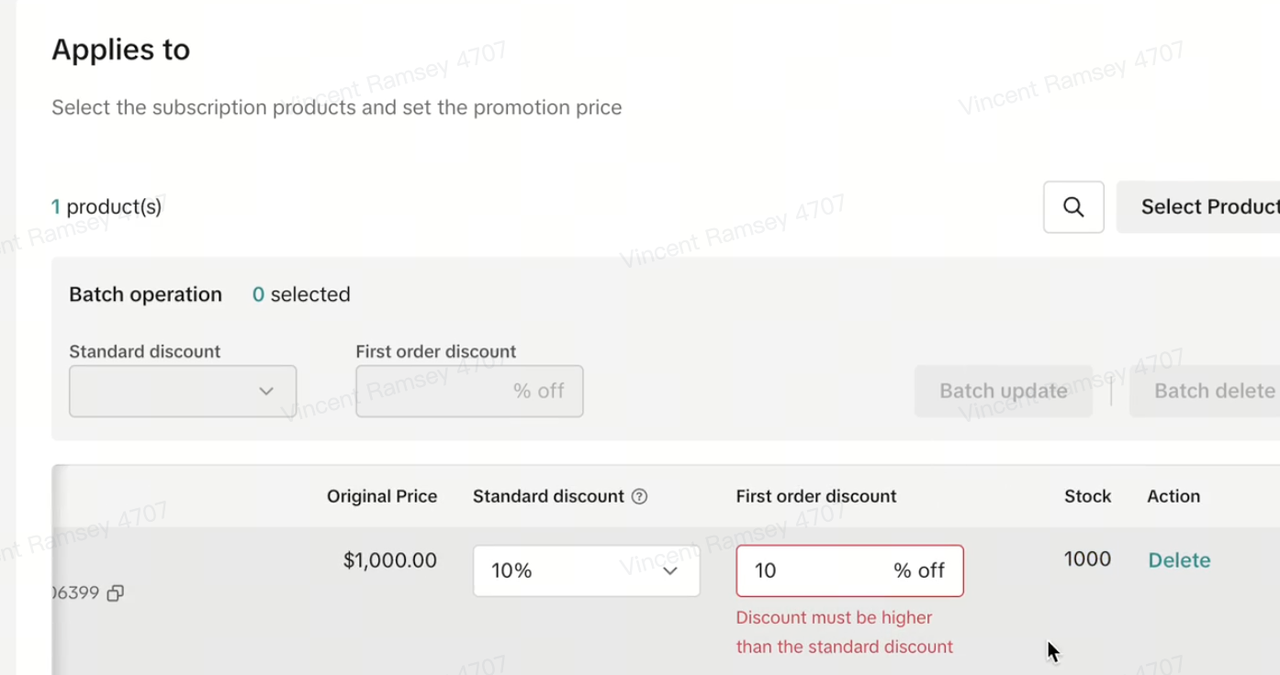Expand the product row's 10% Standard discount dropdown

tap(586, 571)
